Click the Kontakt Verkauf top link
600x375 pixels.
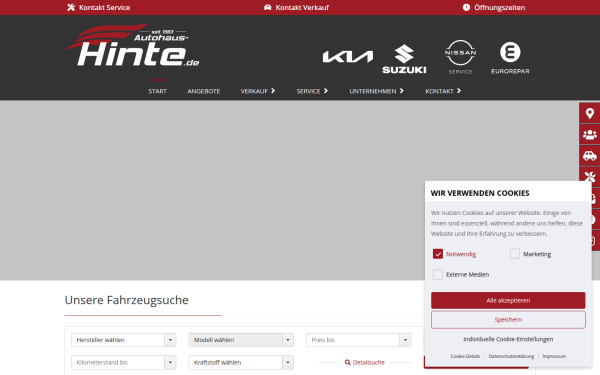pos(296,7)
